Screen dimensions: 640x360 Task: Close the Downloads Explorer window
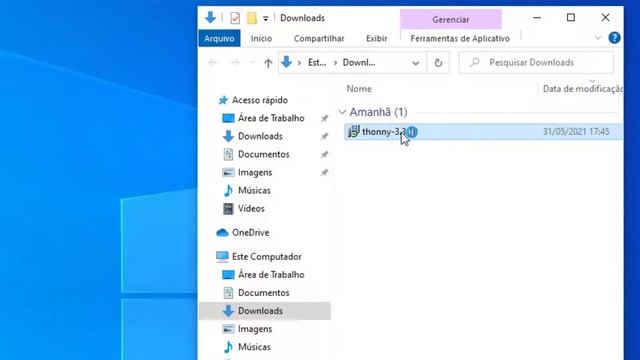pyautogui.click(x=605, y=18)
